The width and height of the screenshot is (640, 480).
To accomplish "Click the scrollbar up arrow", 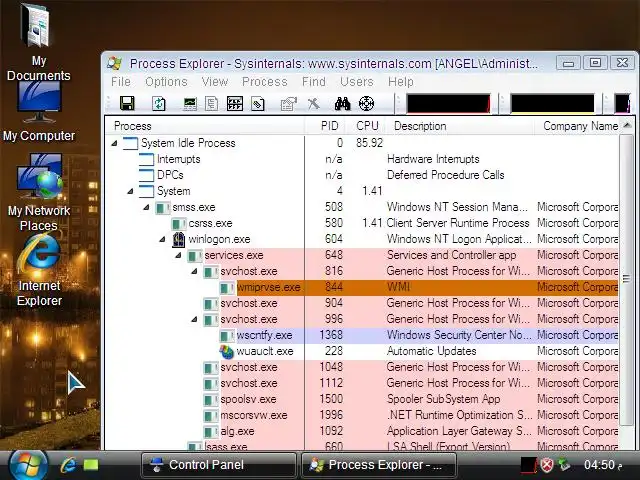I will tap(627, 126).
